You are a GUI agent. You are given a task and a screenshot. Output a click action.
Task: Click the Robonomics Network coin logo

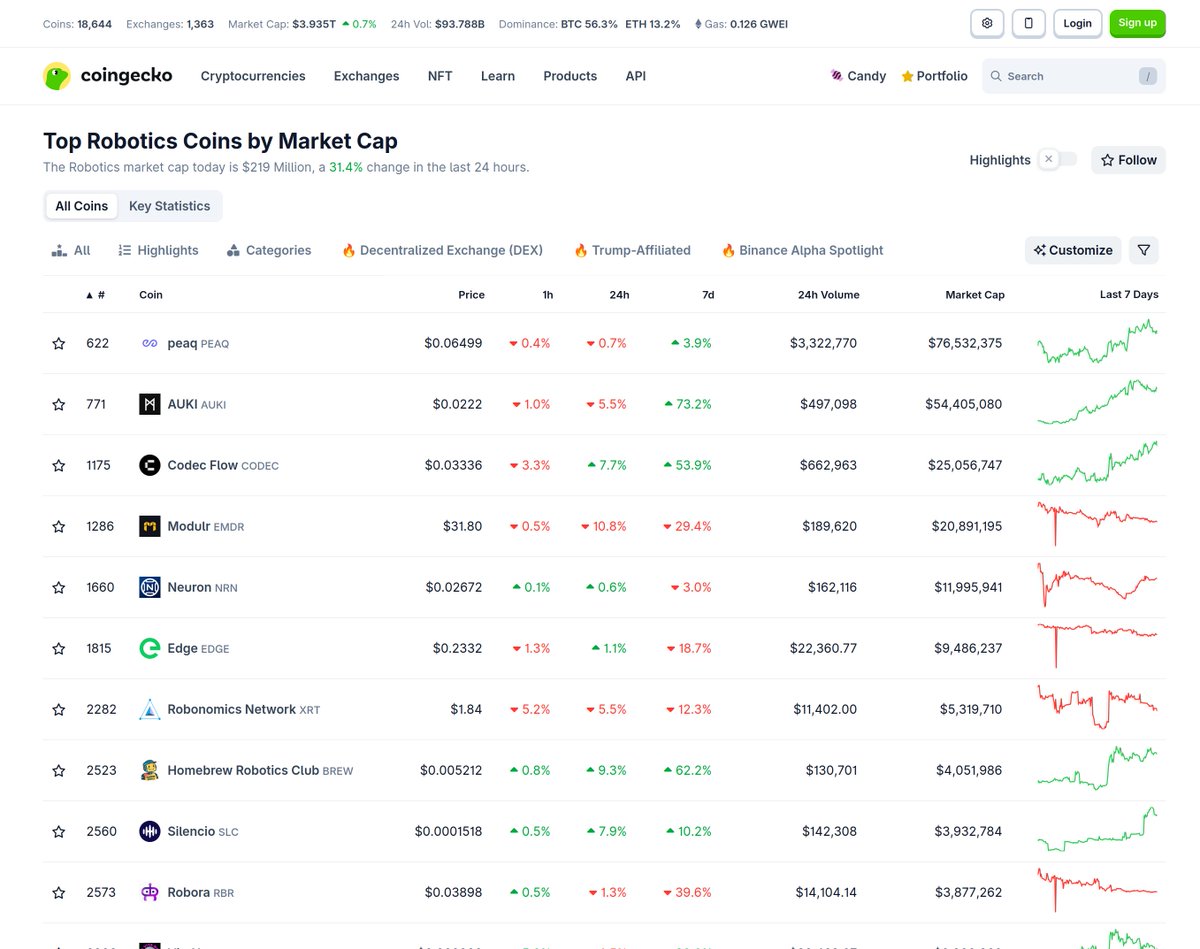[x=150, y=709]
